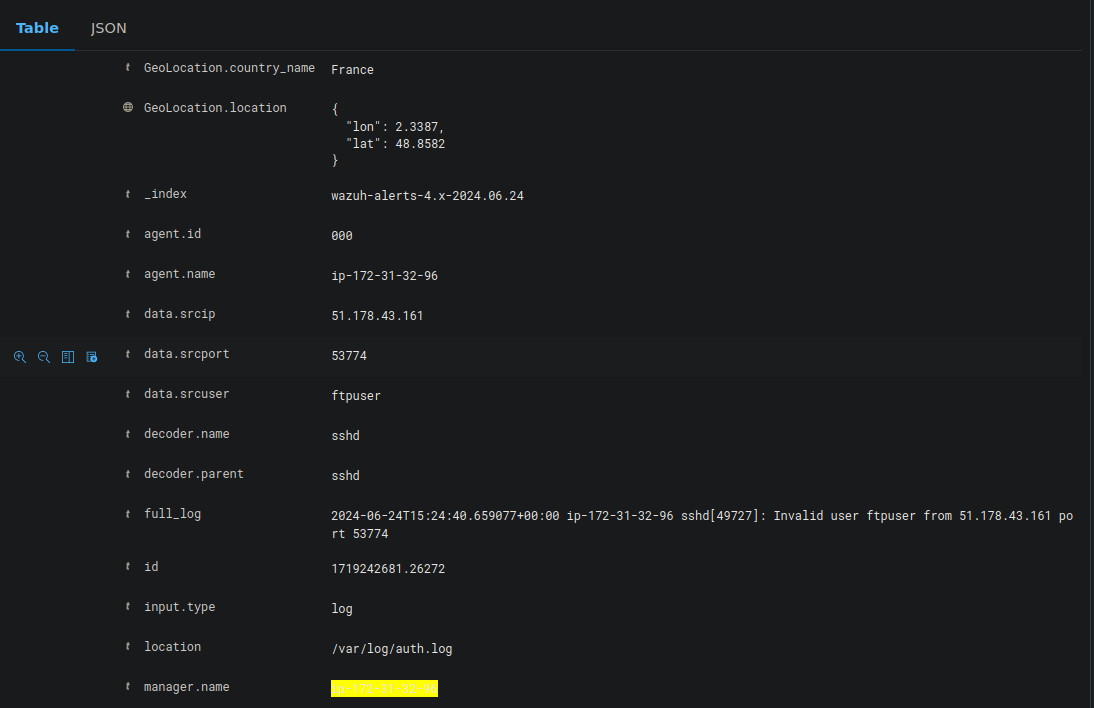Screen dimensions: 1094x708
Task: Switch to the Table tab
Action: pos(37,28)
